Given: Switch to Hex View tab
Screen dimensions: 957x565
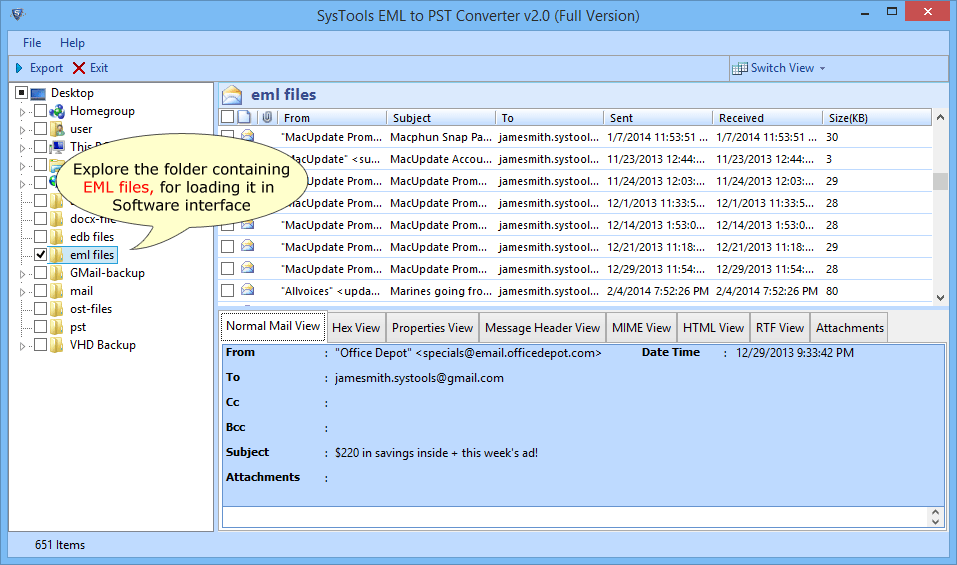Looking at the screenshot, I should [x=356, y=328].
